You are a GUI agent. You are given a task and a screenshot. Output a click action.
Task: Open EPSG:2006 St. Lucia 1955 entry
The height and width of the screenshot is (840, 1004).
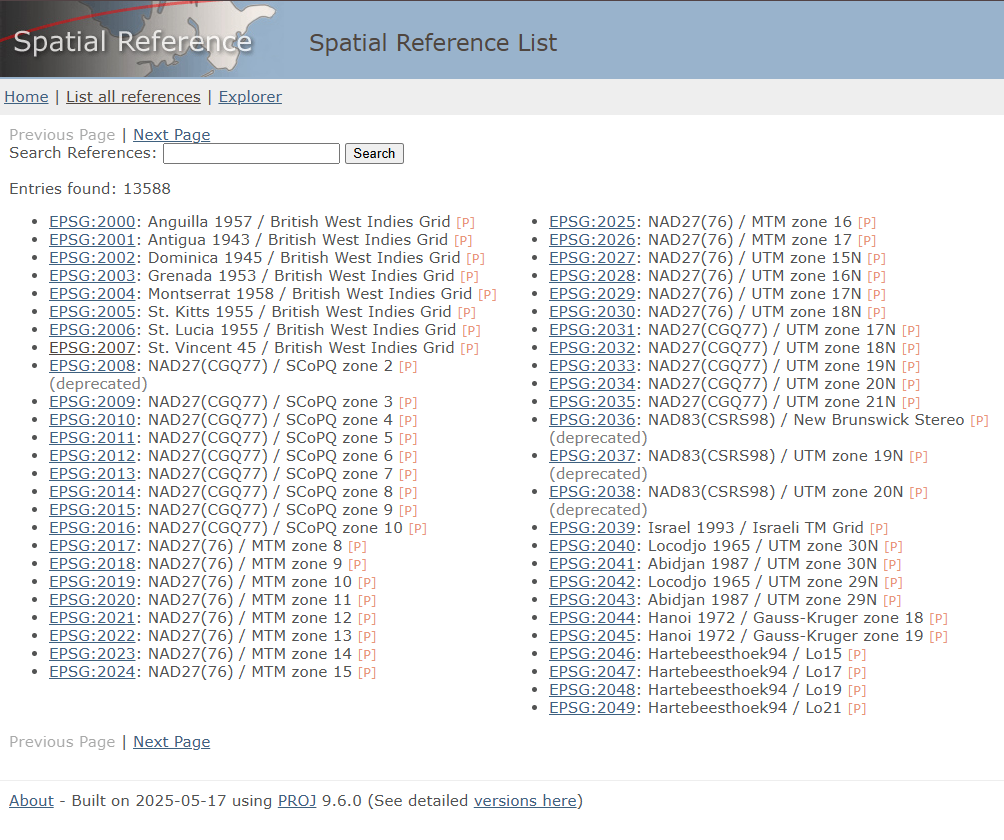pos(92,330)
